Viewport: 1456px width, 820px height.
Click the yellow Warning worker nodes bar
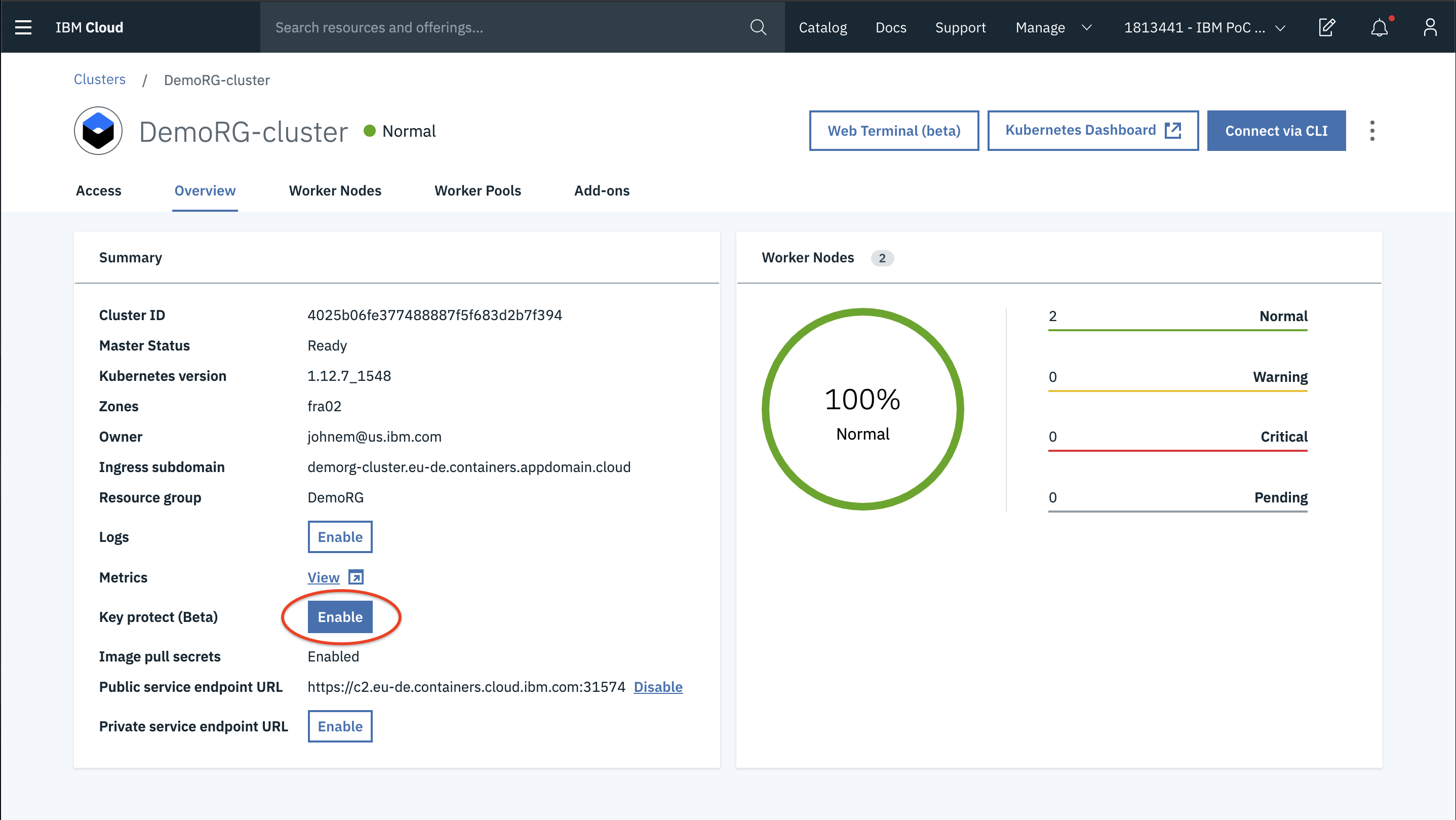click(x=1177, y=391)
